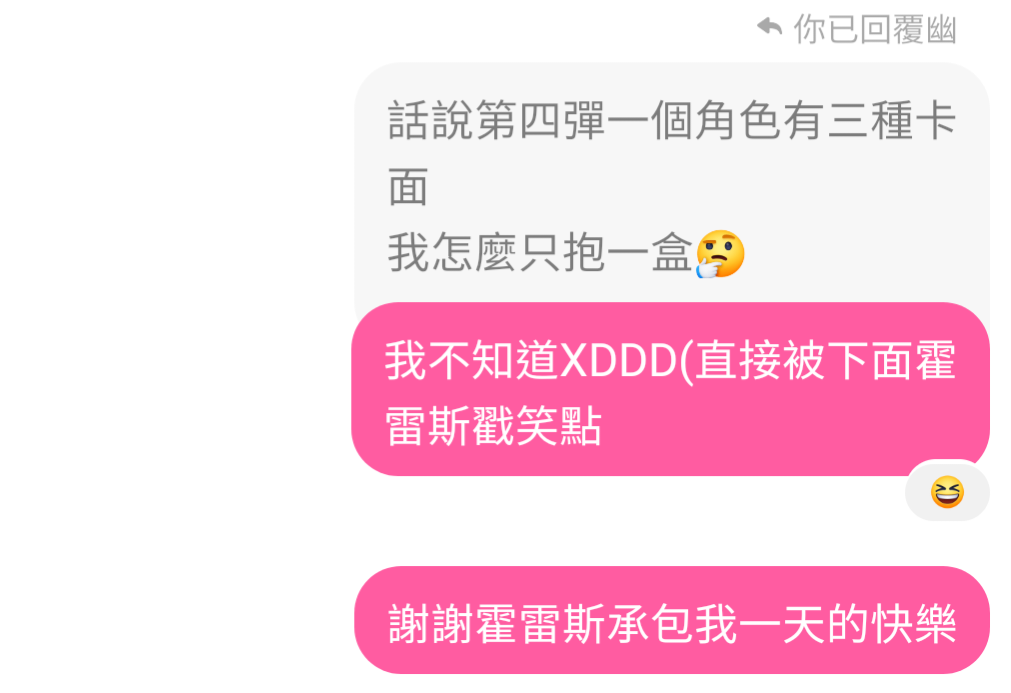Image resolution: width=1011 pixels, height=693 pixels.
Task: Tap the word '角色' in quoted message
Action: (x=739, y=121)
